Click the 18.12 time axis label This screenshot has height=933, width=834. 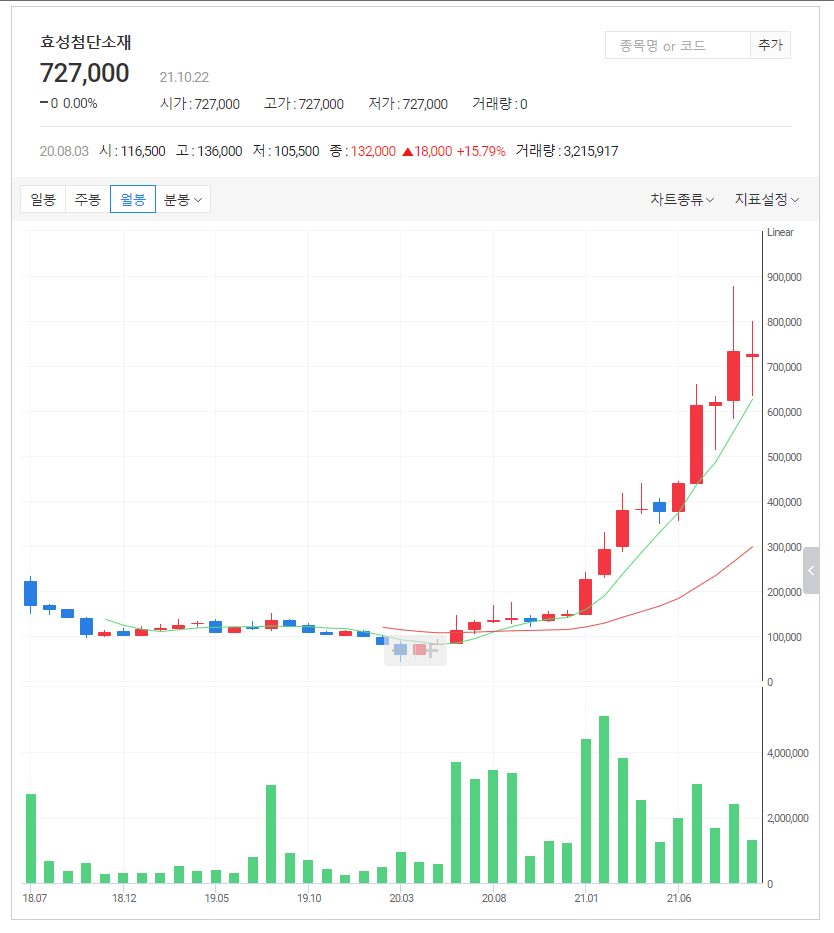point(124,898)
